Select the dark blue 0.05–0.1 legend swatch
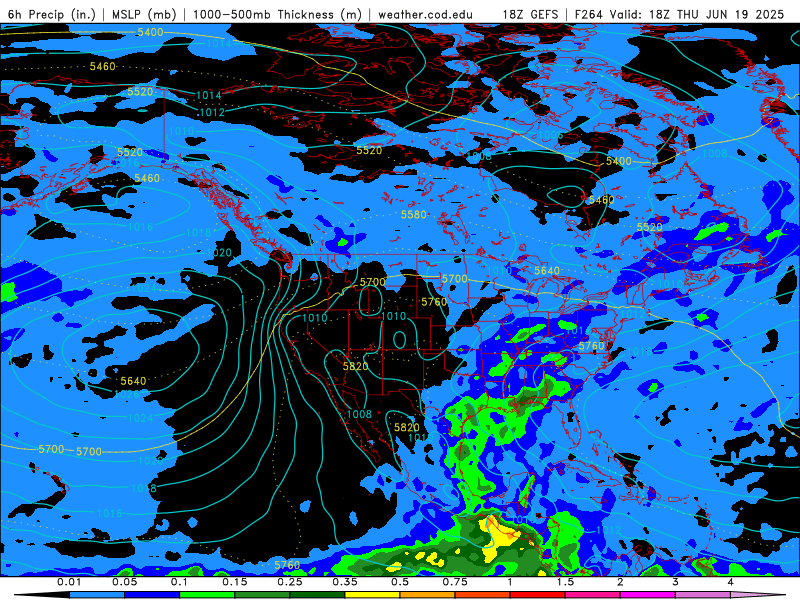This screenshot has width=800, height=600. click(x=152, y=595)
